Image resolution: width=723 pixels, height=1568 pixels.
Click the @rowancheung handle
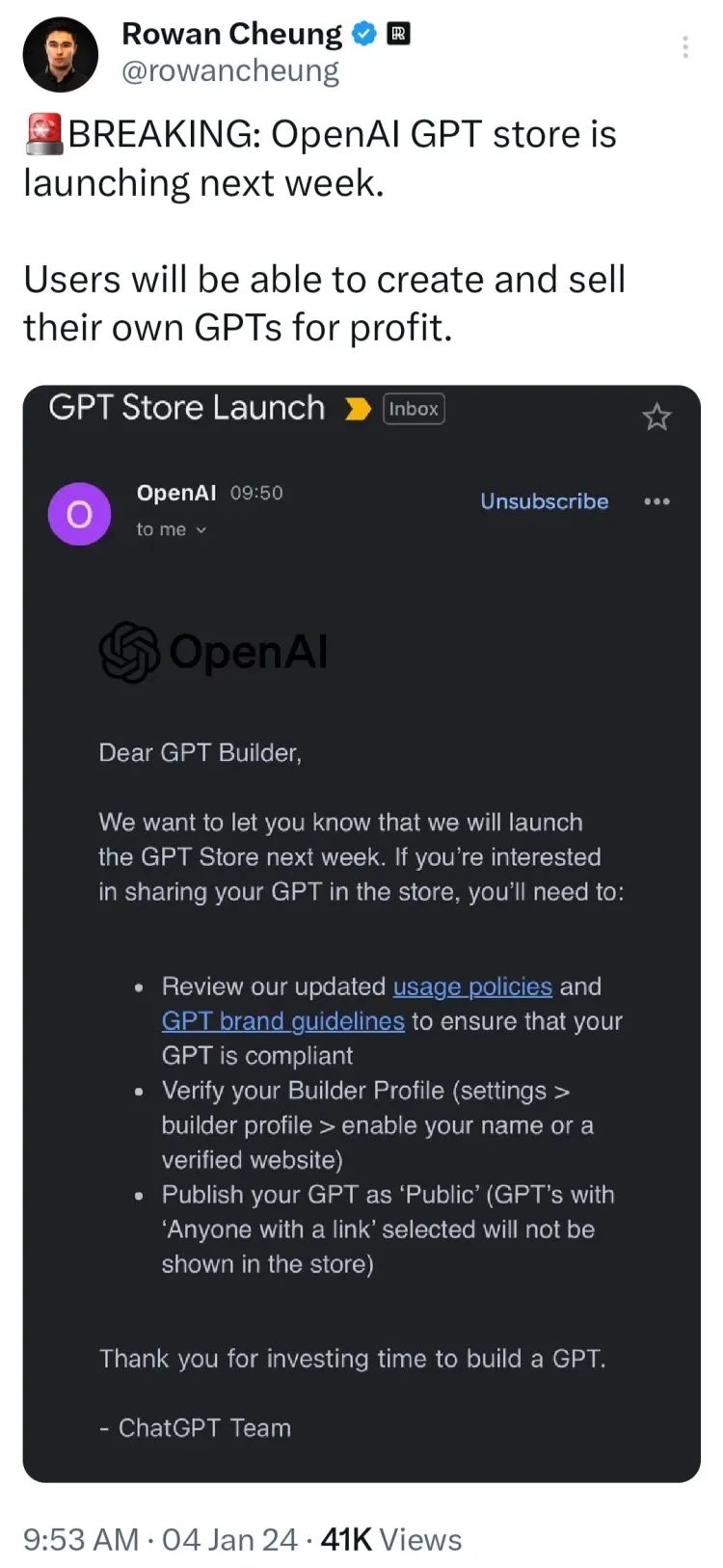coord(229,71)
